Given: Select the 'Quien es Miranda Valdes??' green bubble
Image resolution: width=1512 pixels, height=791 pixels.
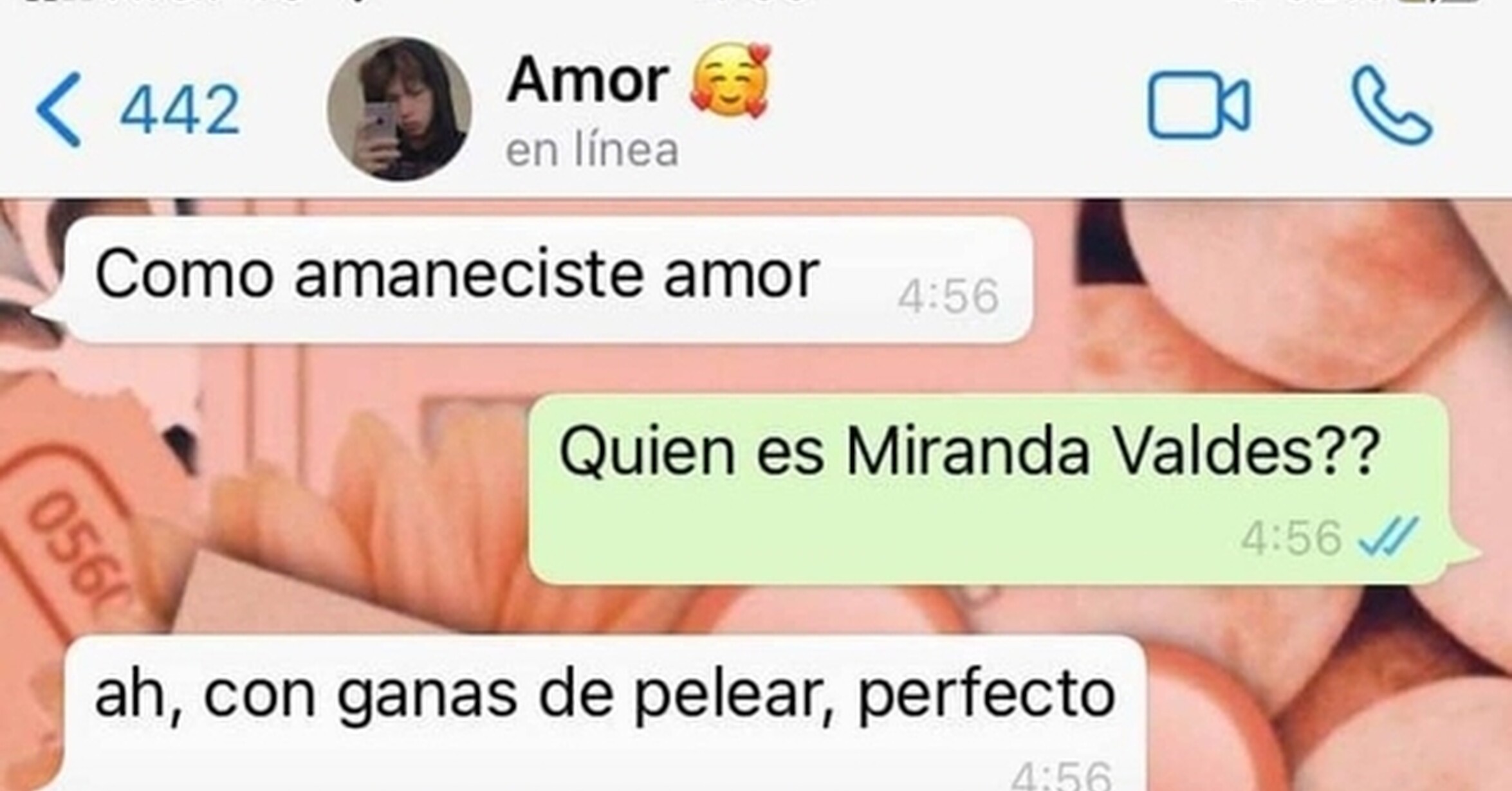Looking at the screenshot, I should click(988, 489).
